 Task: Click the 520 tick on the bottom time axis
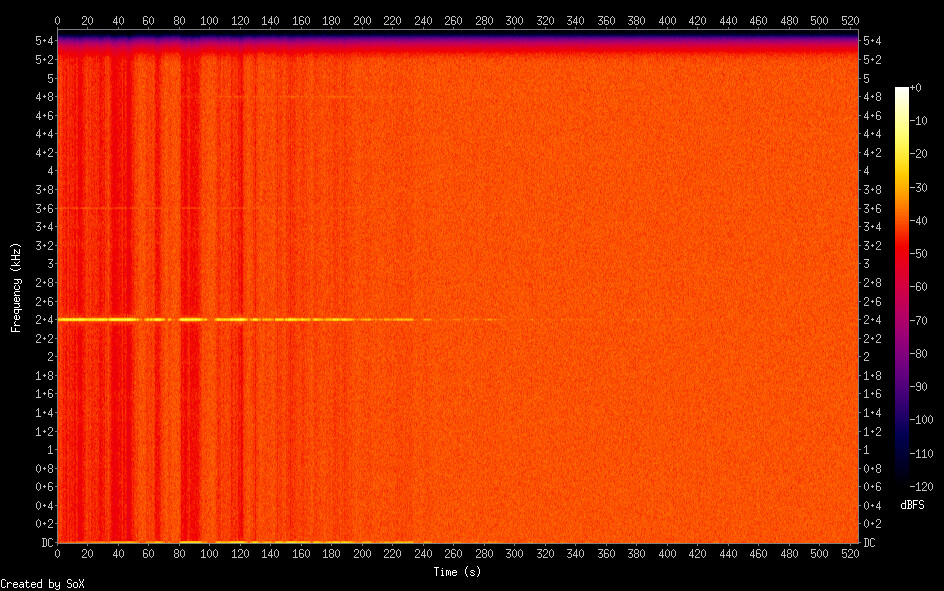tap(849, 554)
